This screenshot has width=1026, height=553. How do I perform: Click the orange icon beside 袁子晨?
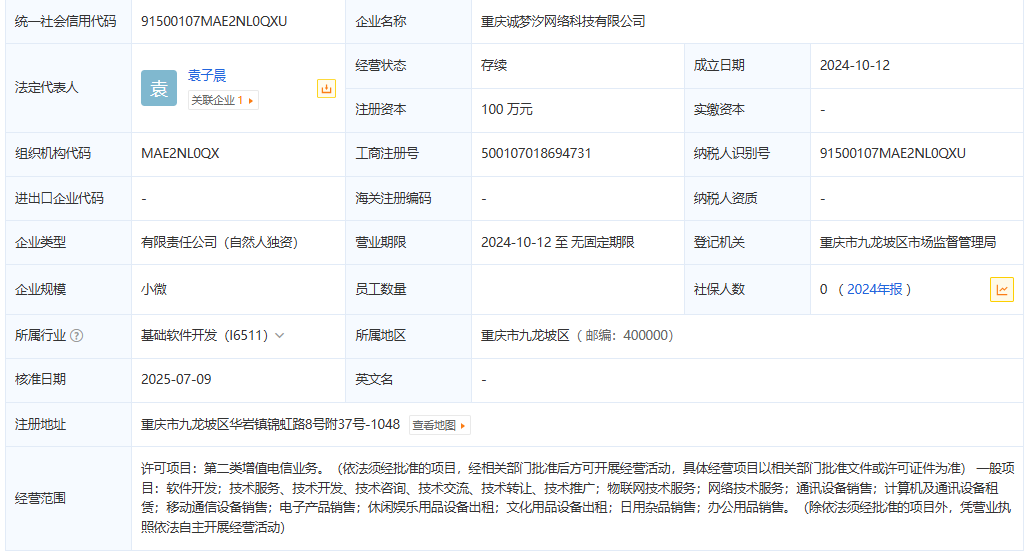(x=326, y=88)
